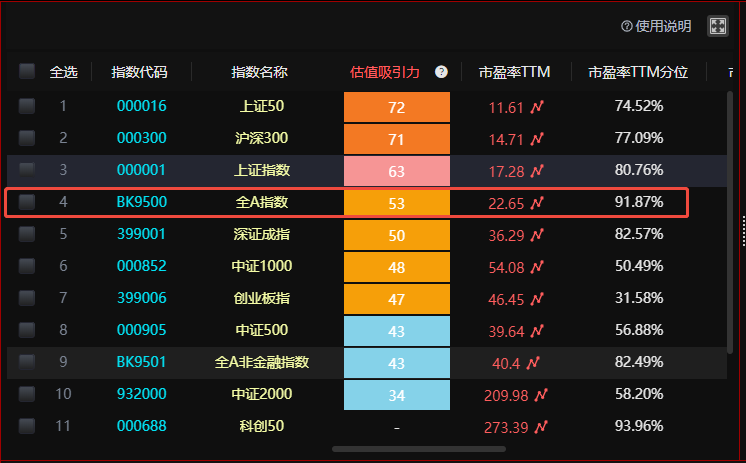746x463 pixels.
Task: Click trend chart icon for 上证指数
Action: (x=537, y=171)
